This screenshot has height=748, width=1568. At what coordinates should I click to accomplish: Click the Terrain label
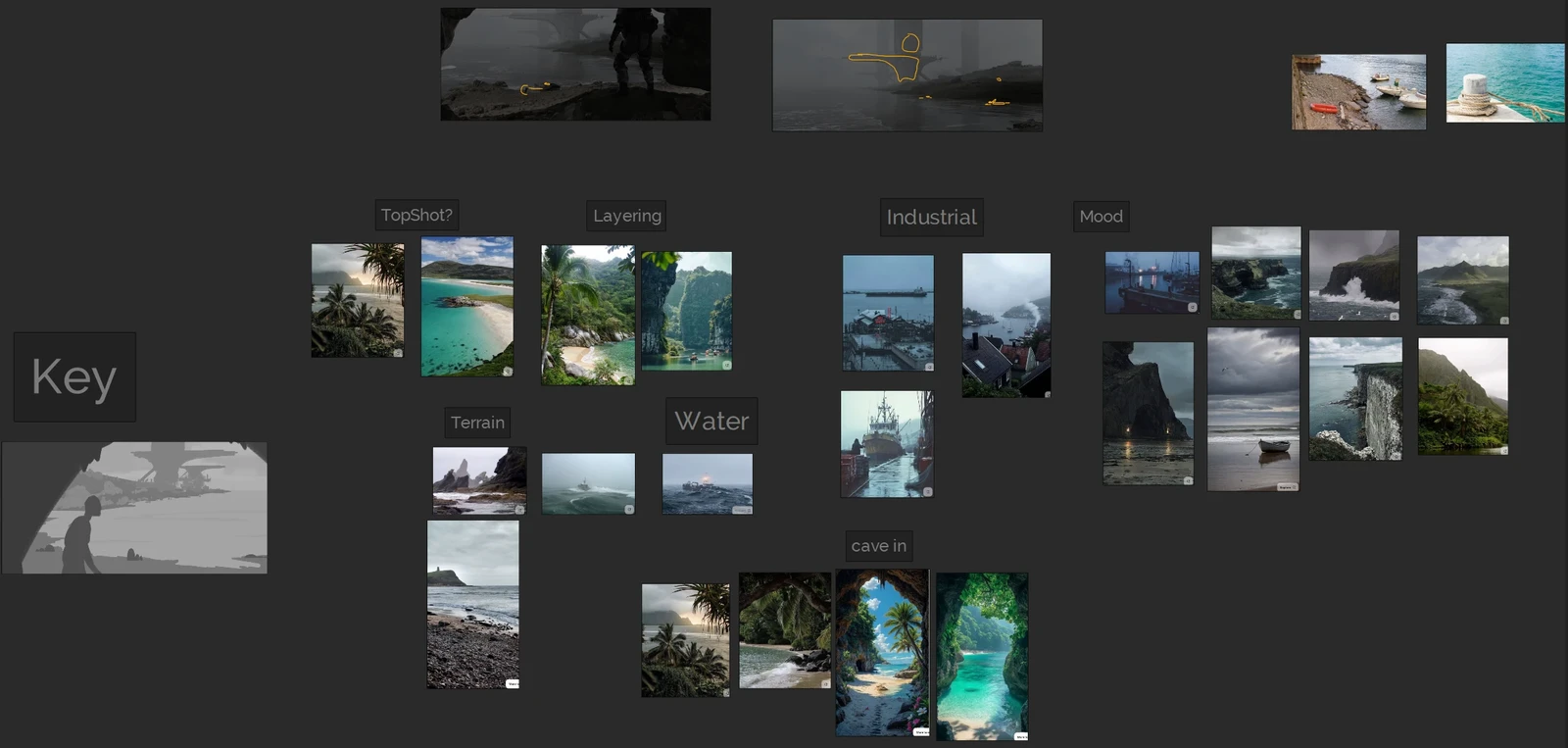pyautogui.click(x=477, y=423)
